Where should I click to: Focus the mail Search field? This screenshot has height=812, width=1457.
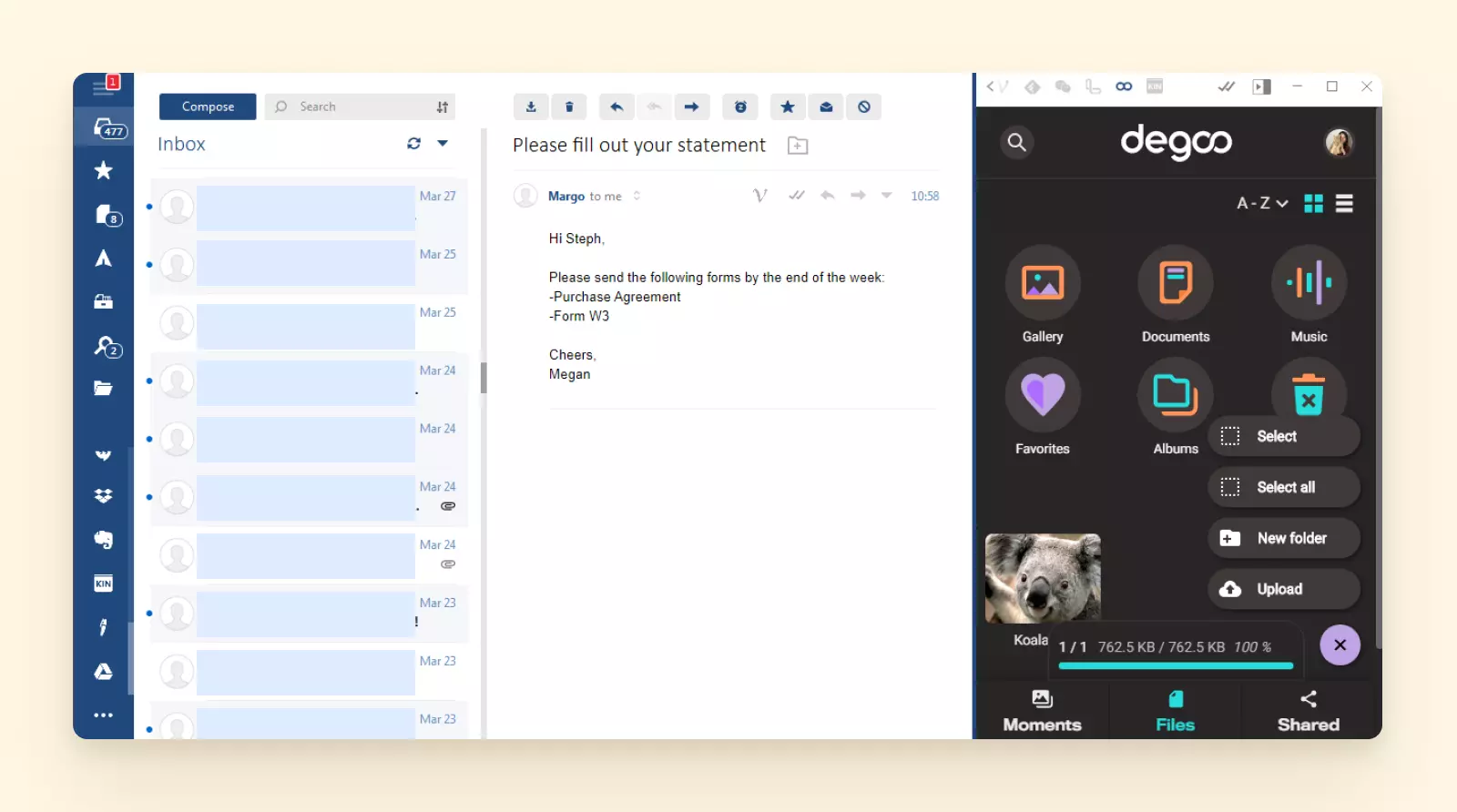tap(361, 107)
